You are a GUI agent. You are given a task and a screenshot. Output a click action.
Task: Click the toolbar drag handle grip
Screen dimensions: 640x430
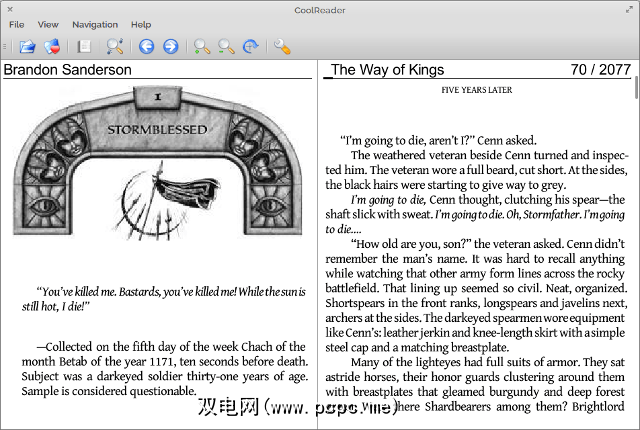(5, 47)
